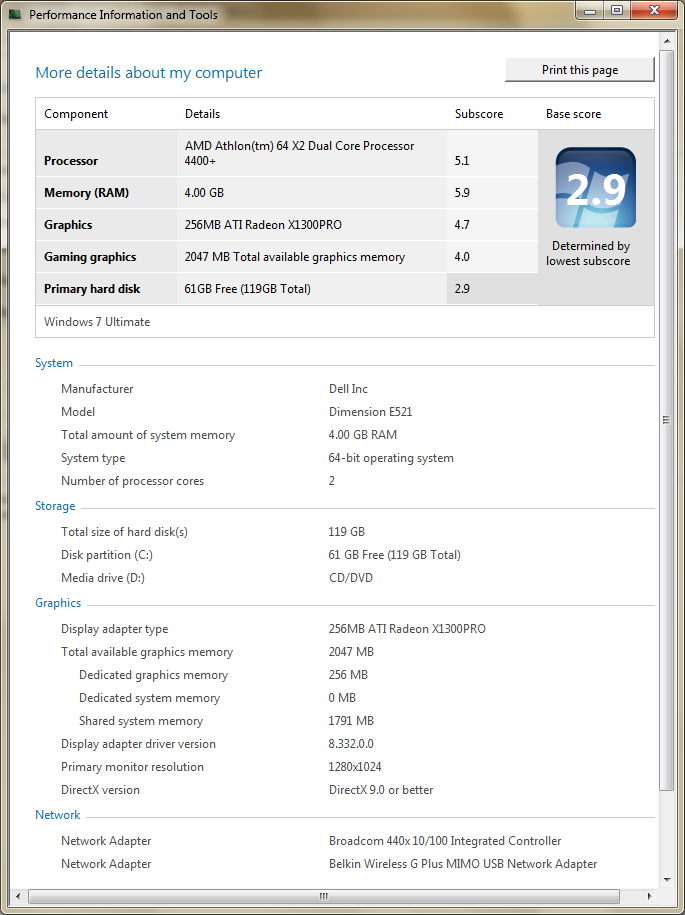
Task: Click the 'DirectX 9.0 or better' value
Action: tap(381, 790)
